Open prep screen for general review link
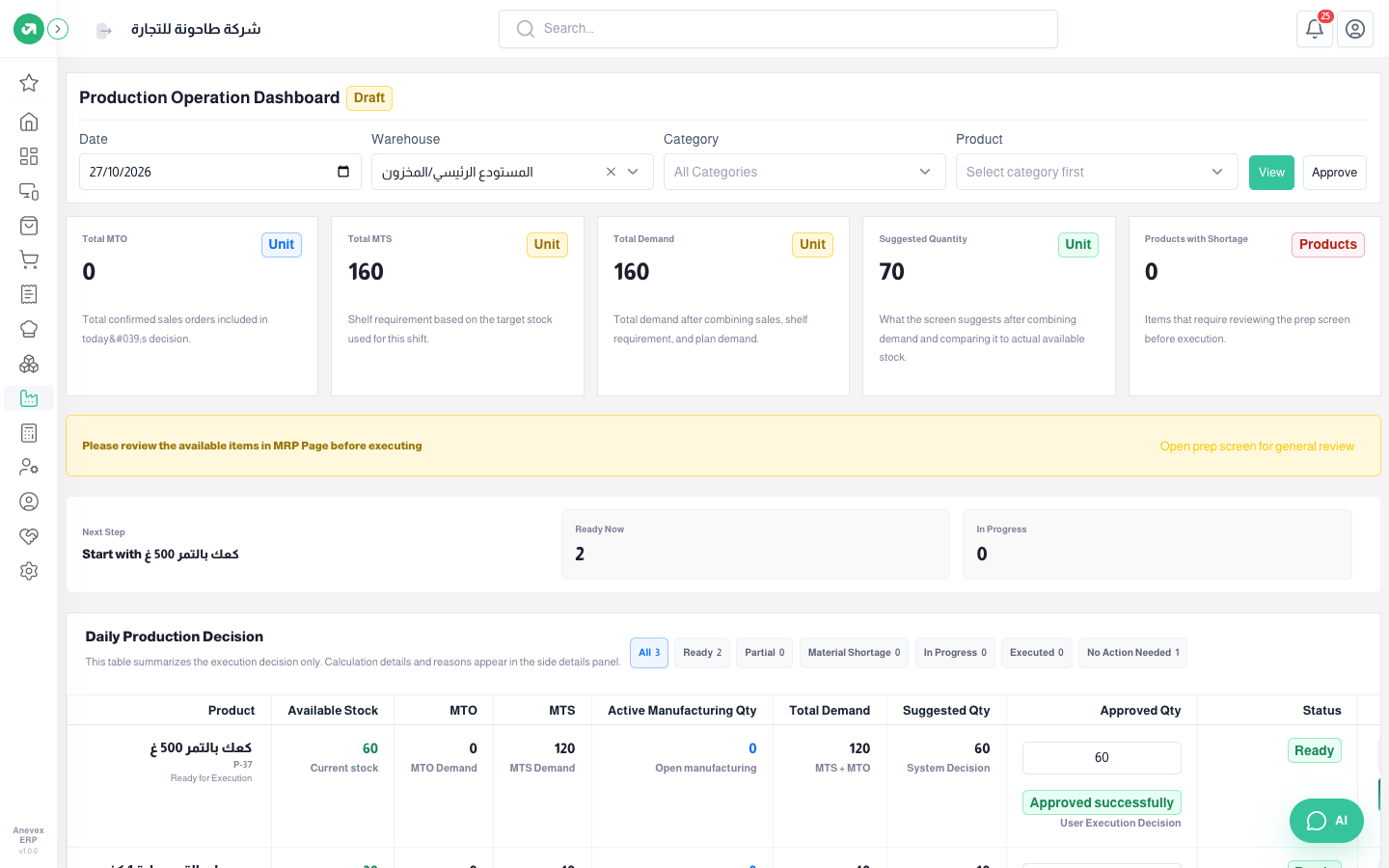This screenshot has width=1389, height=868. click(1257, 447)
